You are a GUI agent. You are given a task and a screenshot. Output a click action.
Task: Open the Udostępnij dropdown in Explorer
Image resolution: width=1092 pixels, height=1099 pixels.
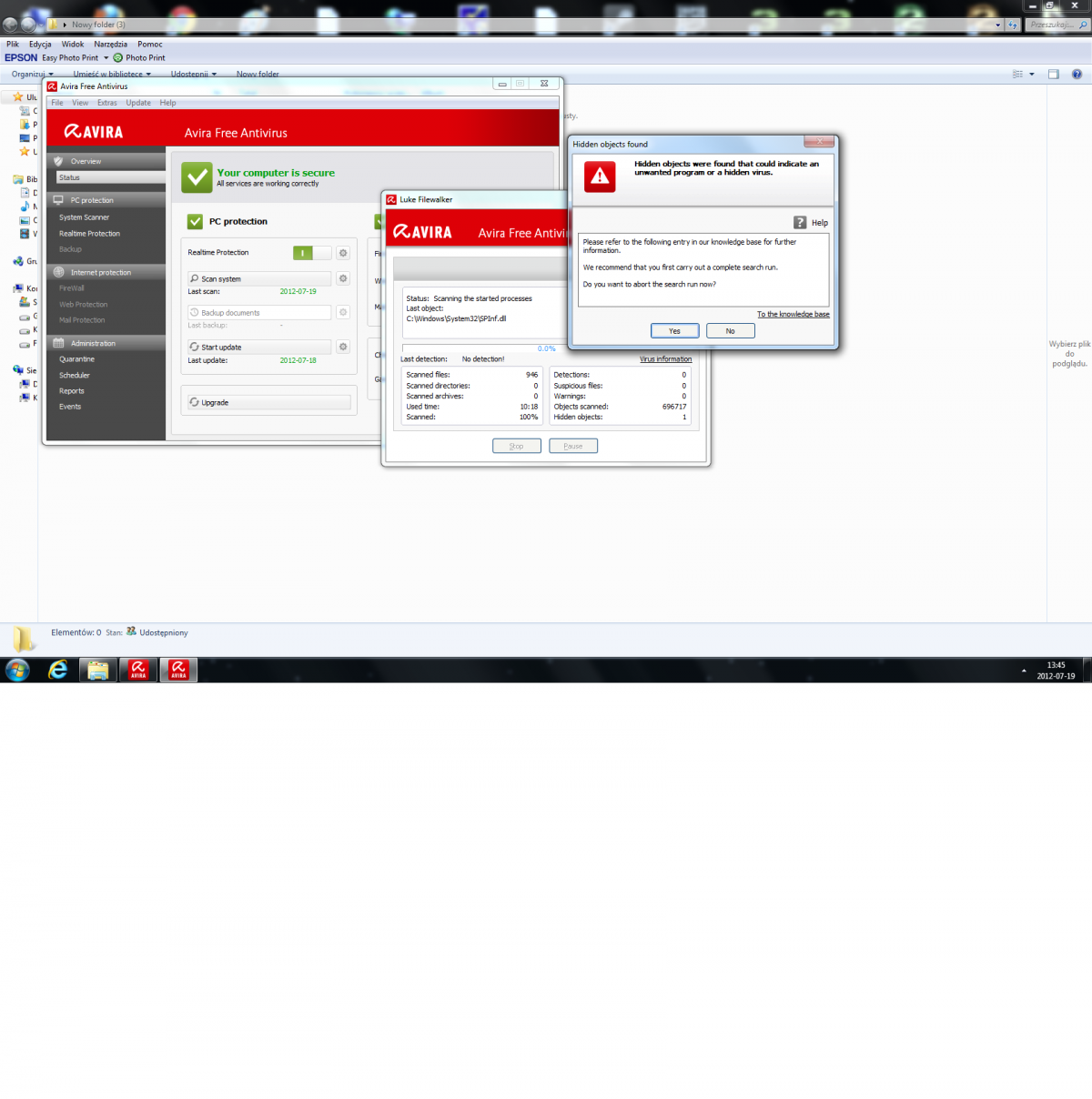(x=194, y=74)
